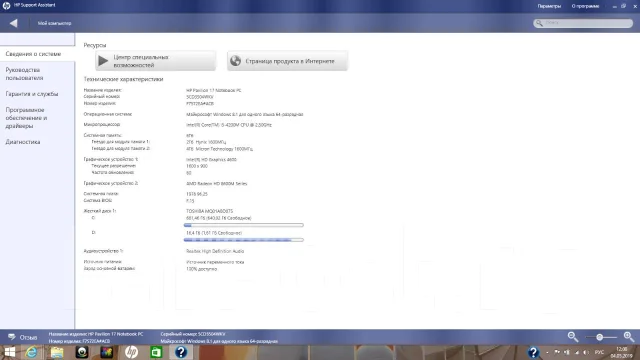Click the Технические характеристики heading
This screenshot has width=640, height=360.
123,79
